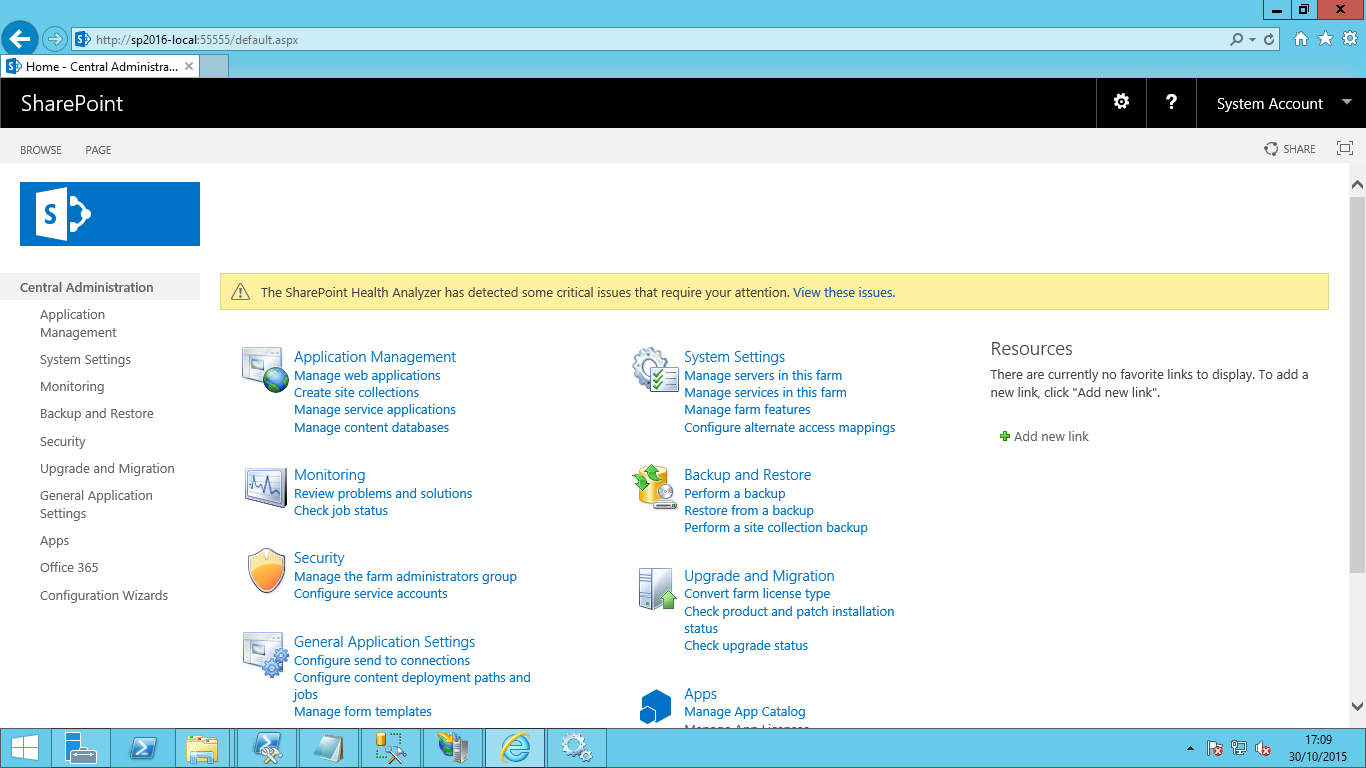Click the page scrollbar down arrow
Image resolution: width=1366 pixels, height=768 pixels.
click(1357, 706)
